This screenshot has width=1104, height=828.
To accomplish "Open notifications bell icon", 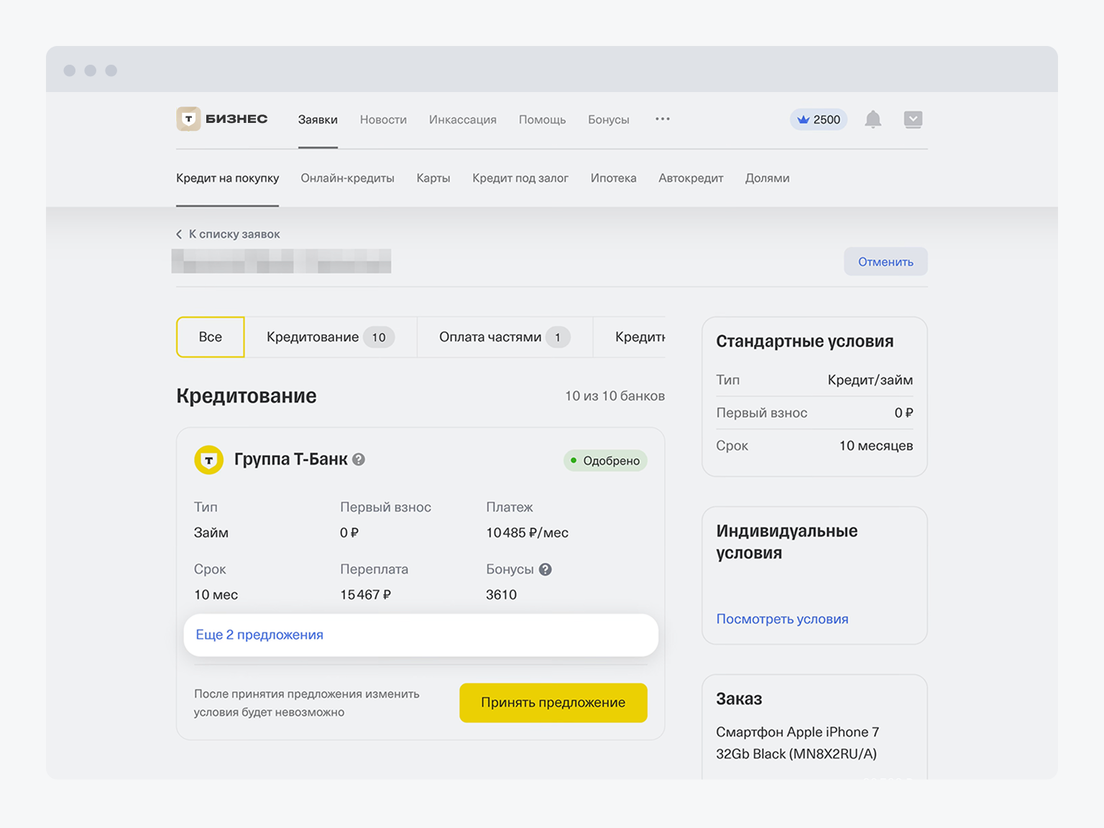I will click(873, 120).
